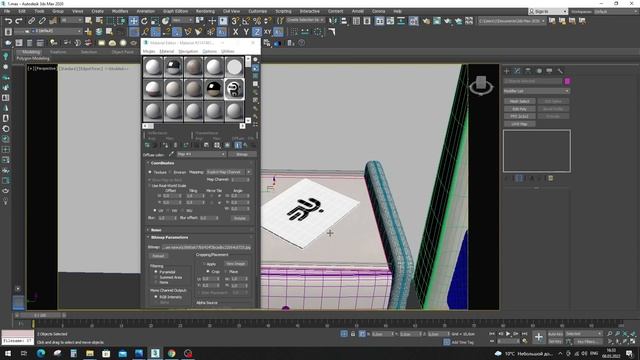Click the large Set Key plus button
Viewport: 640px width, 360px height.
coord(539,337)
